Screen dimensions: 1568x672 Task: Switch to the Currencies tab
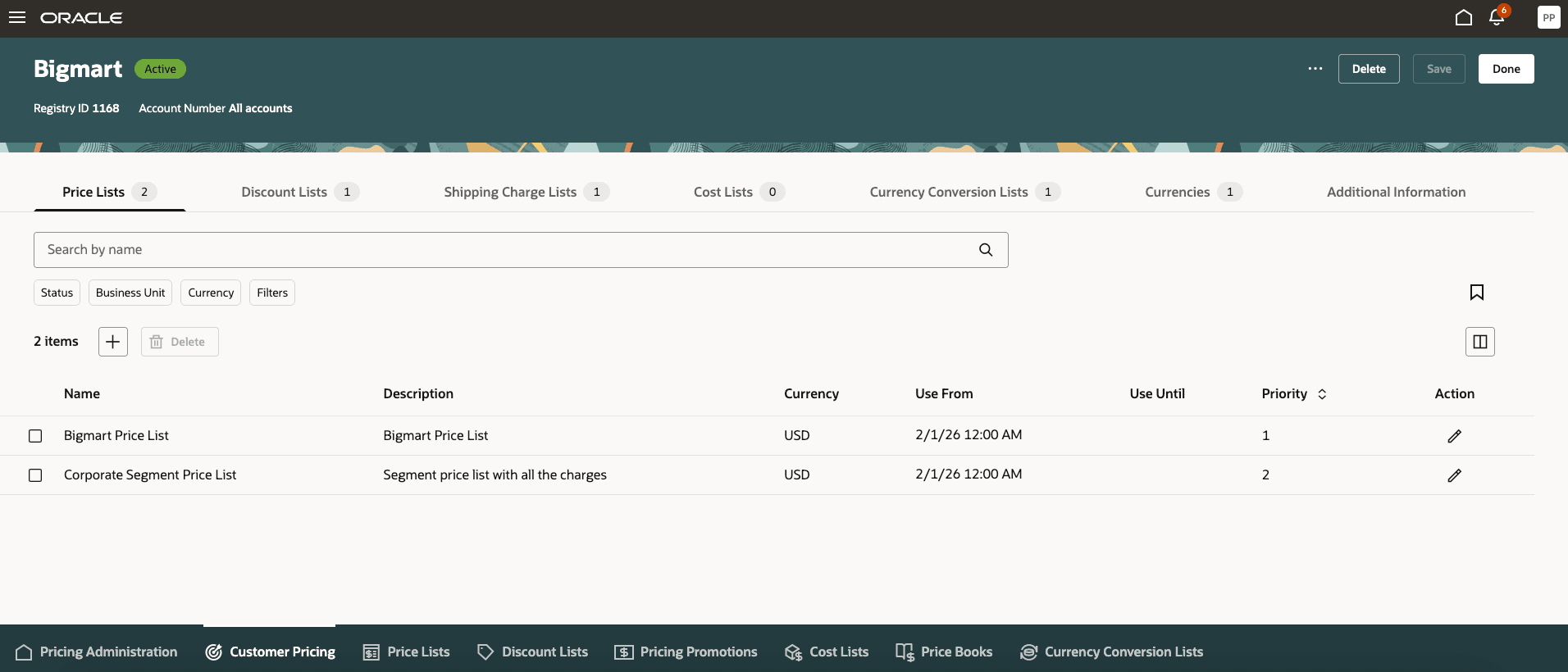[x=1194, y=192]
